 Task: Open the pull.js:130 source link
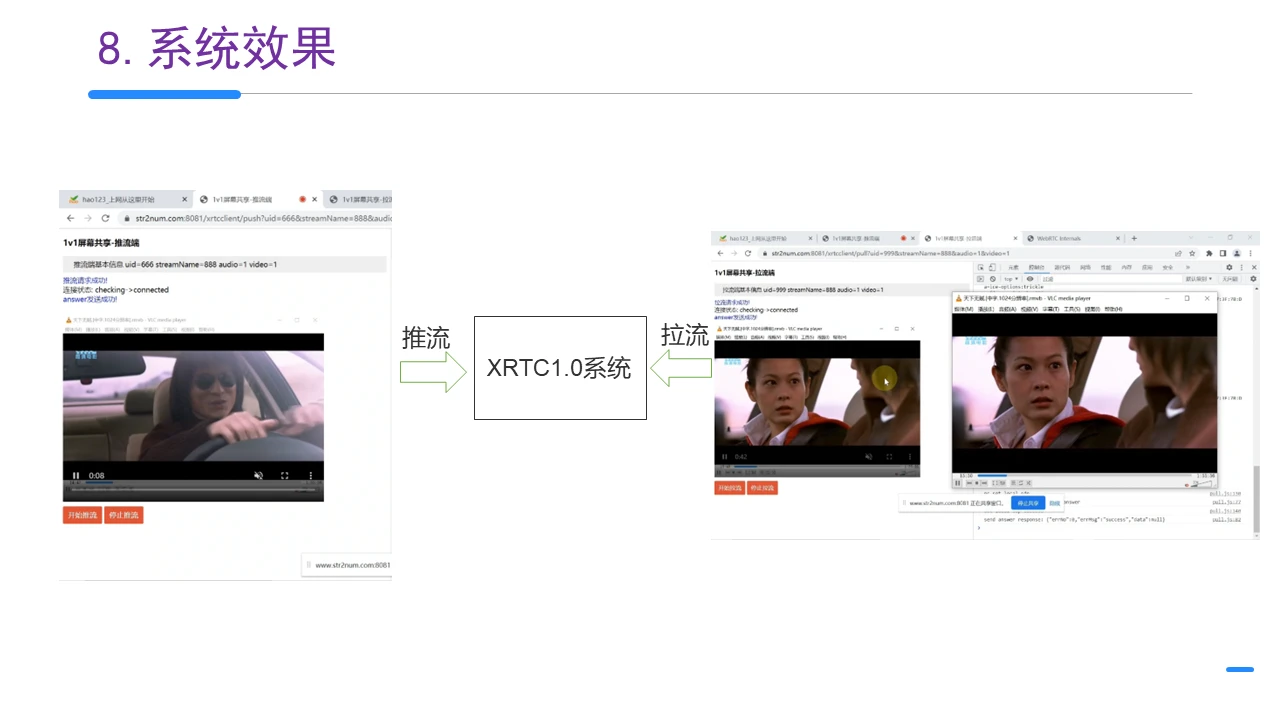[x=1225, y=494]
